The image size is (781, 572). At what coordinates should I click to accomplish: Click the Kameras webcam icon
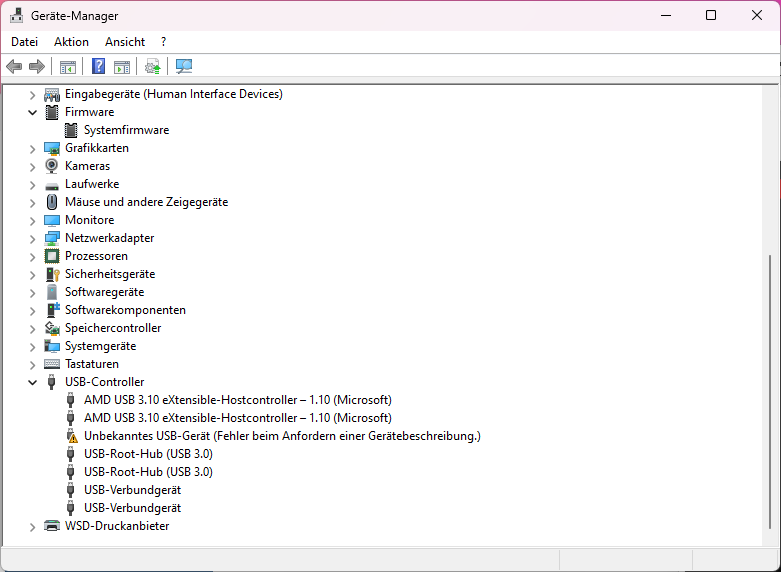coord(52,166)
